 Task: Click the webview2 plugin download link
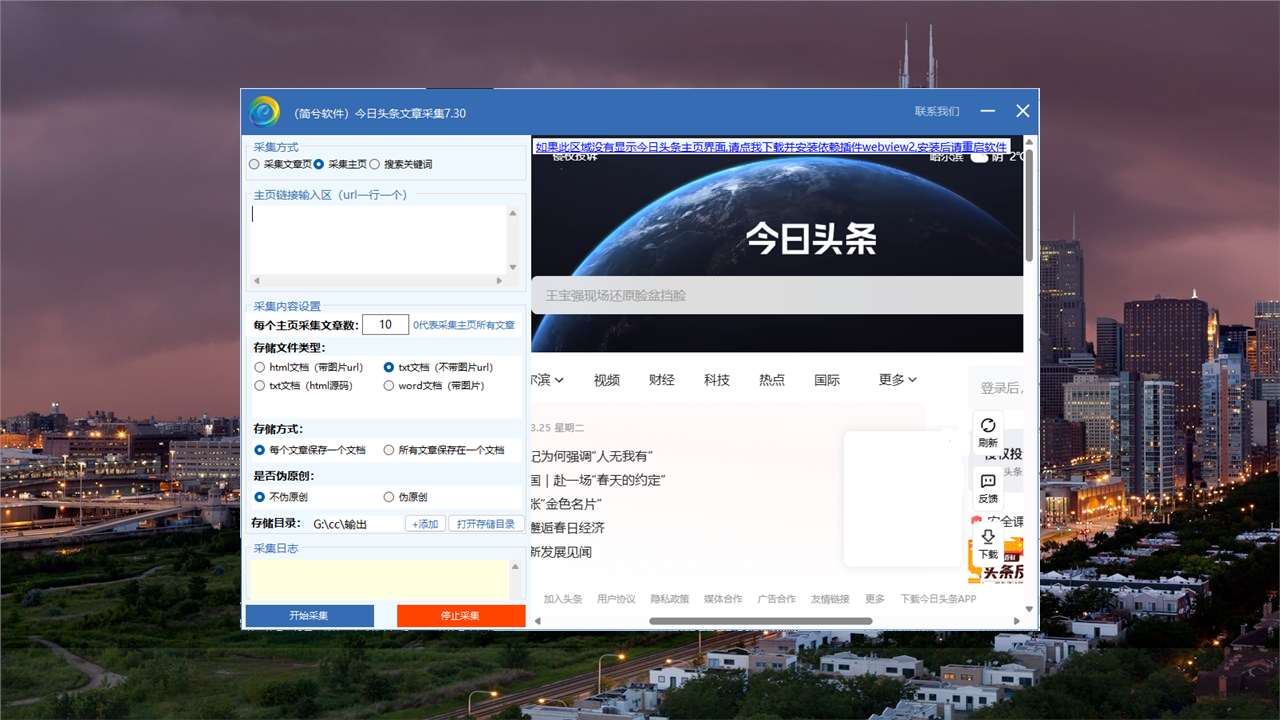pos(771,147)
